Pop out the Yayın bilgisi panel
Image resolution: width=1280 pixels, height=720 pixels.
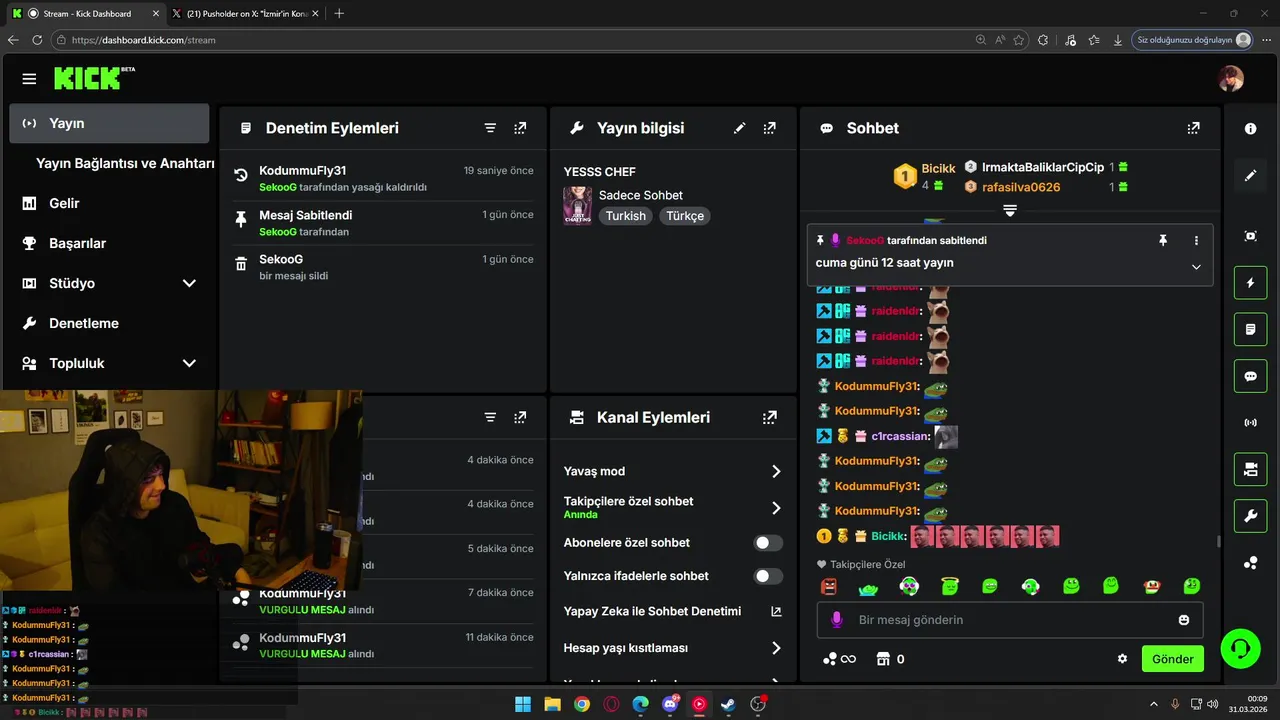tap(769, 128)
